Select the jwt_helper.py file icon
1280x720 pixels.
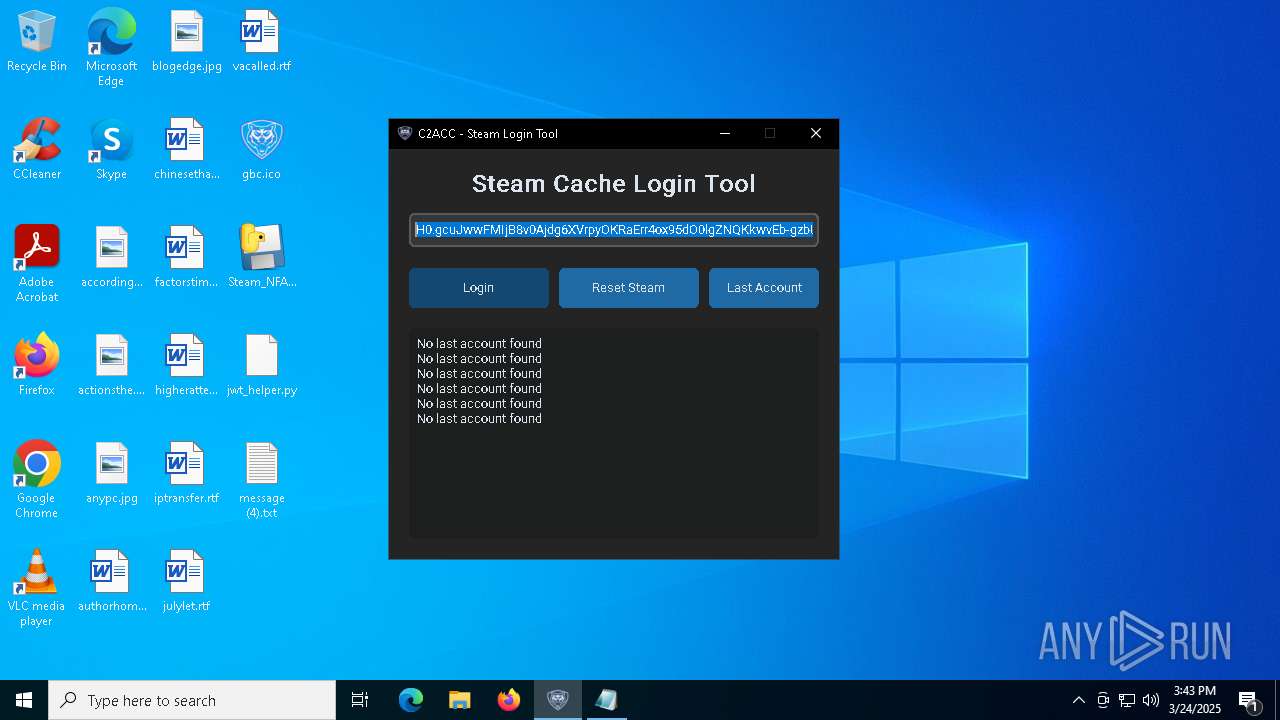pos(261,366)
